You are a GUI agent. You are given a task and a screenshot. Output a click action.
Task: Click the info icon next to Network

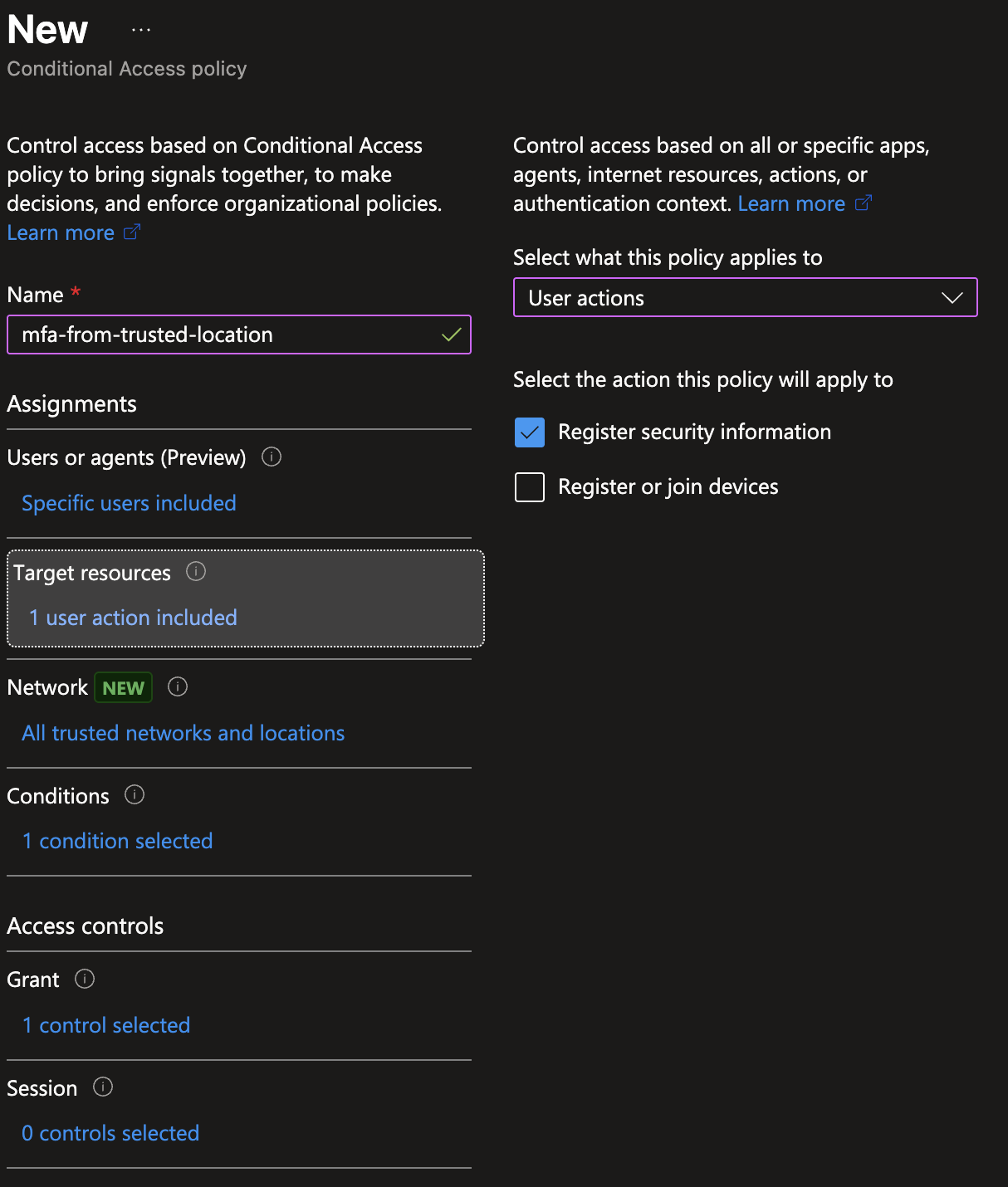[178, 686]
